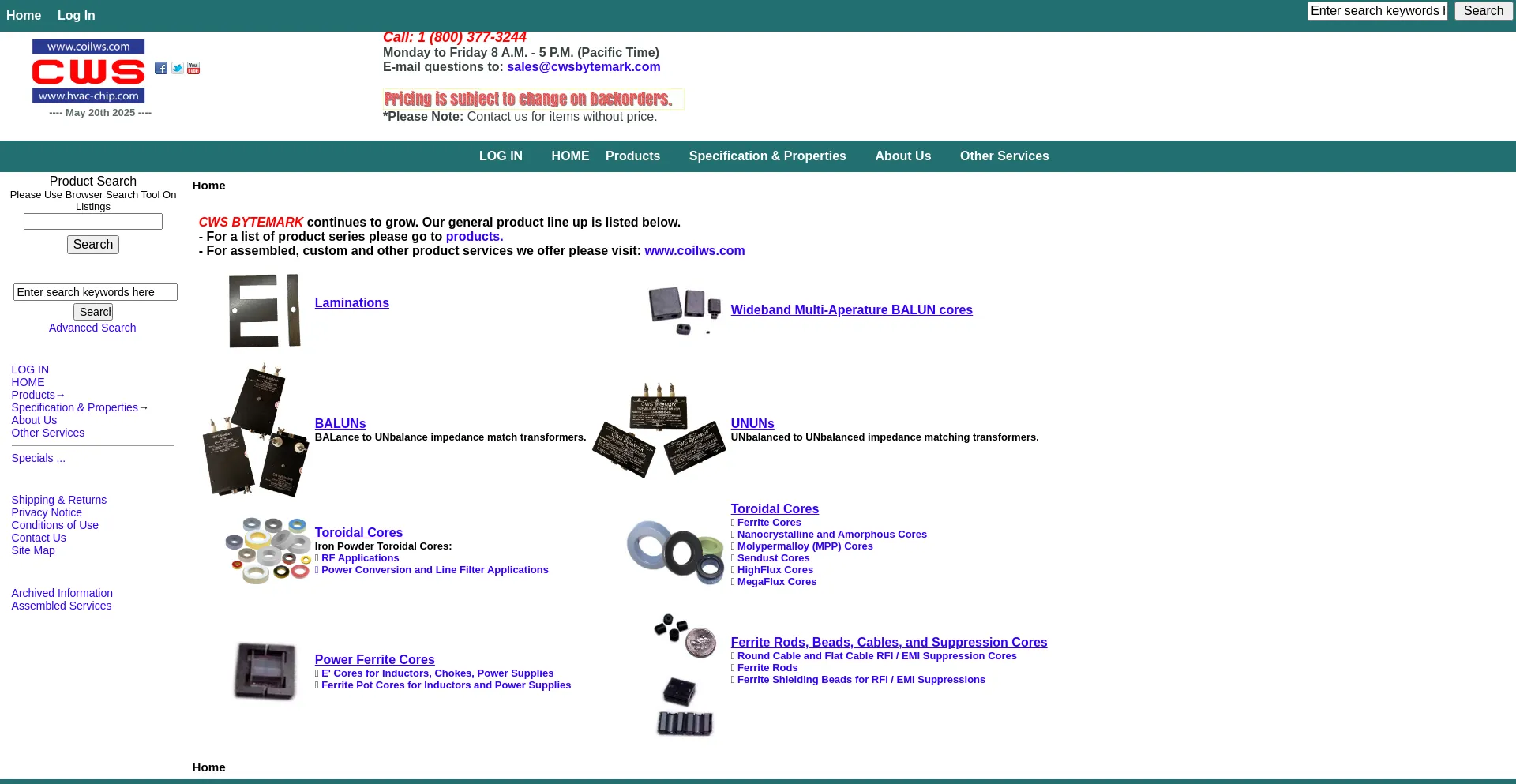Open the MegaFlux Cores link
1516x784 pixels.
(x=776, y=582)
